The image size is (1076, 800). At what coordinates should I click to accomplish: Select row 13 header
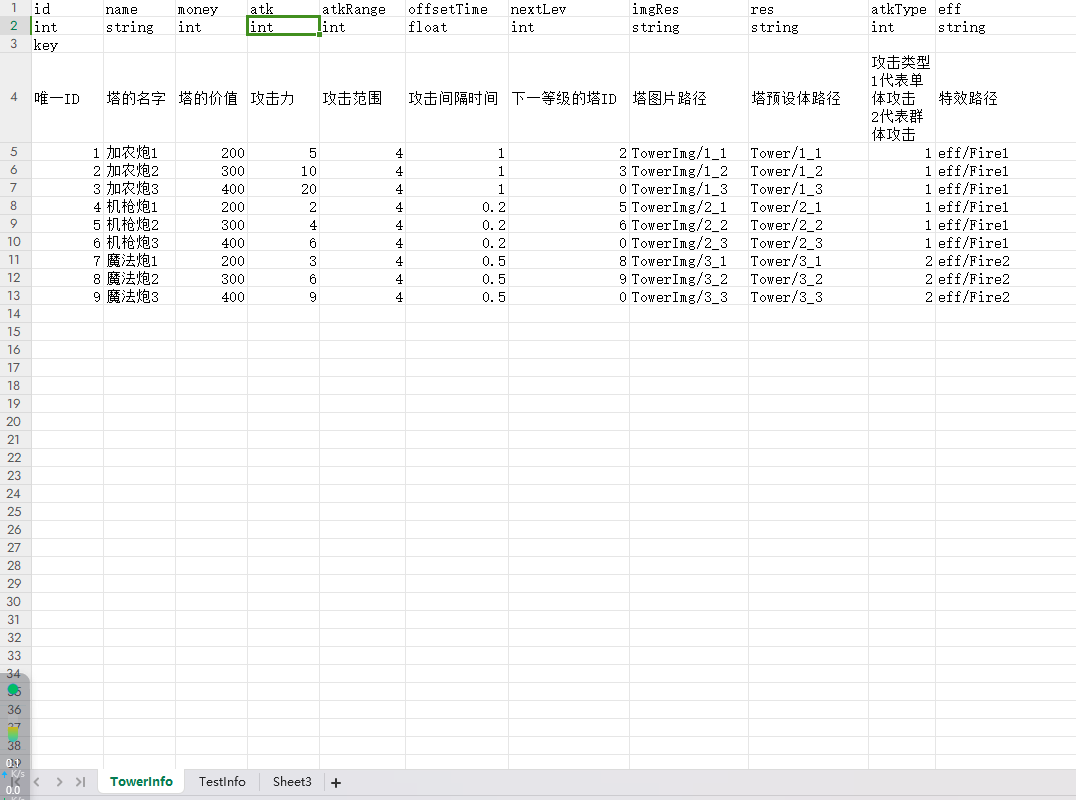[x=14, y=296]
